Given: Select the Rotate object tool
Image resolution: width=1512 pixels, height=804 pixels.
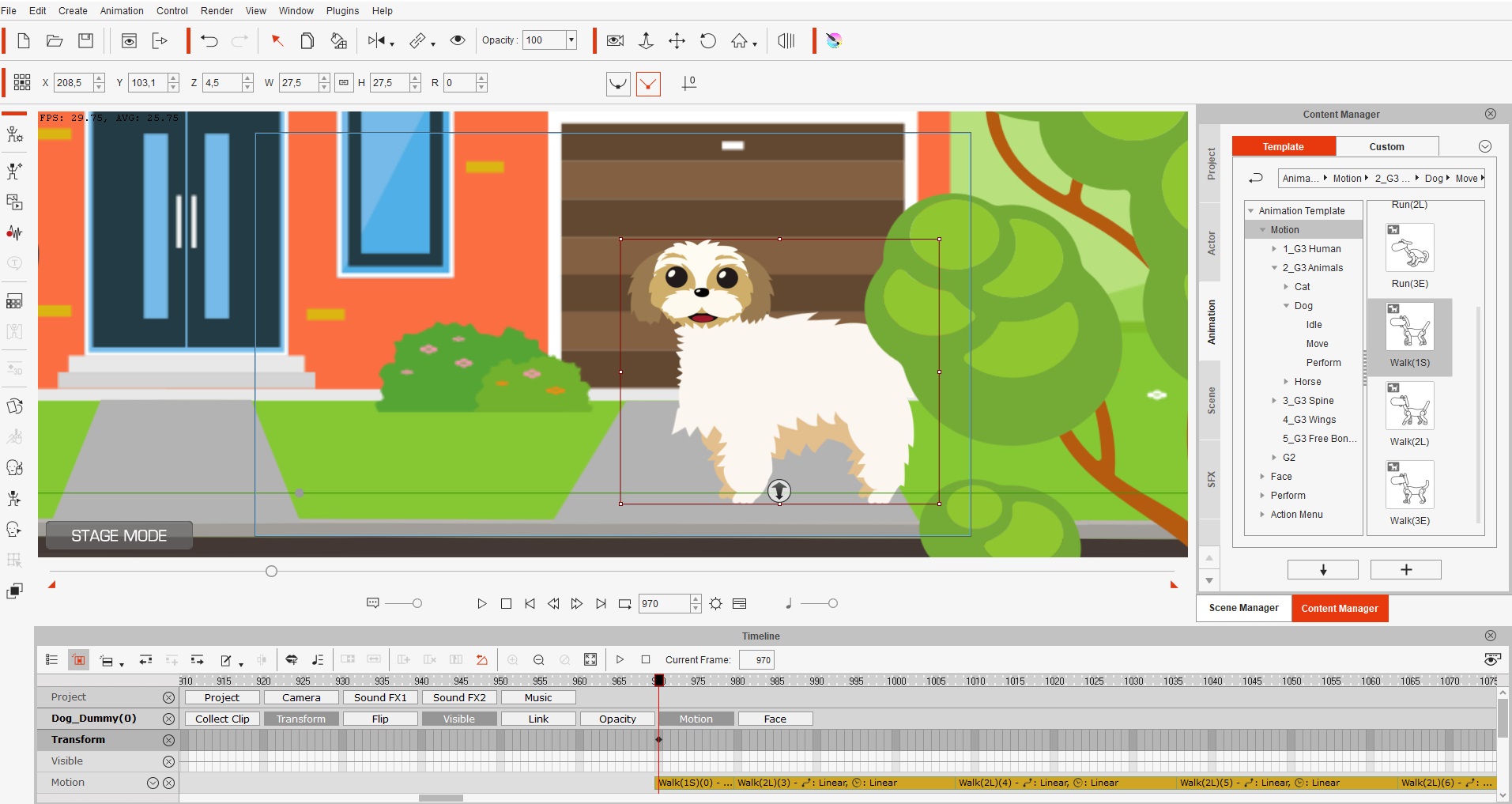Looking at the screenshot, I should (708, 41).
